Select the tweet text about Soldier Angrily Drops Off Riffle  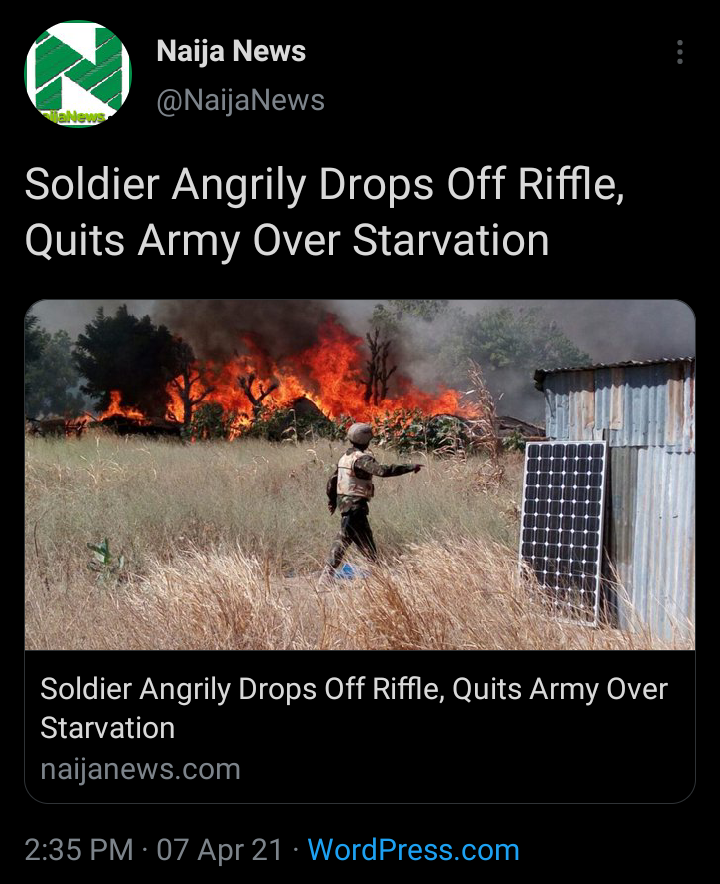[x=325, y=211]
